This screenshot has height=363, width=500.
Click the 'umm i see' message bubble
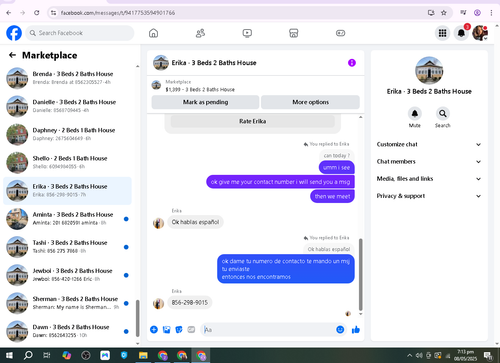tap(336, 167)
